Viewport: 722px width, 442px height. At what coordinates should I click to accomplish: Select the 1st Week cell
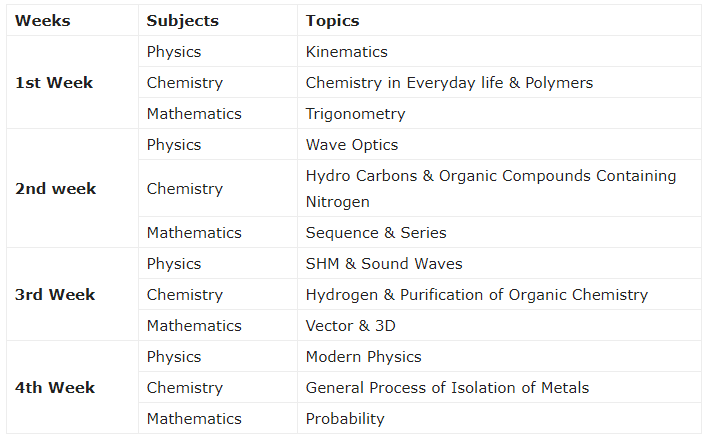coord(72,82)
